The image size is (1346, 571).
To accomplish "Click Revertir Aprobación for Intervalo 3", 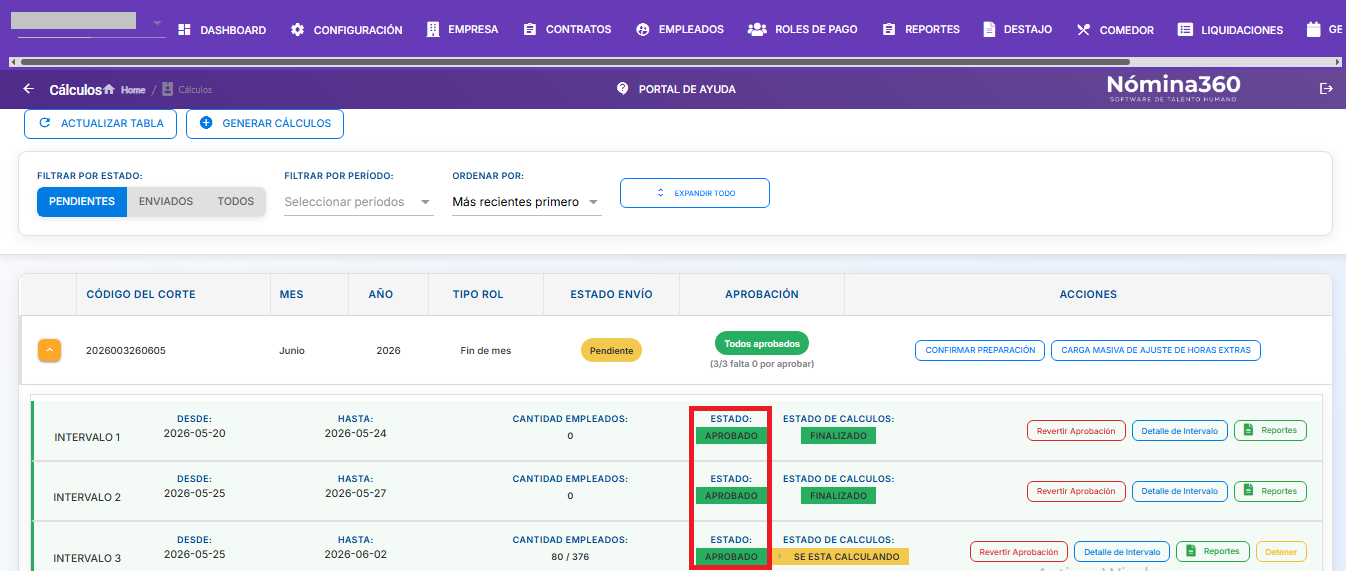I will [x=1019, y=552].
